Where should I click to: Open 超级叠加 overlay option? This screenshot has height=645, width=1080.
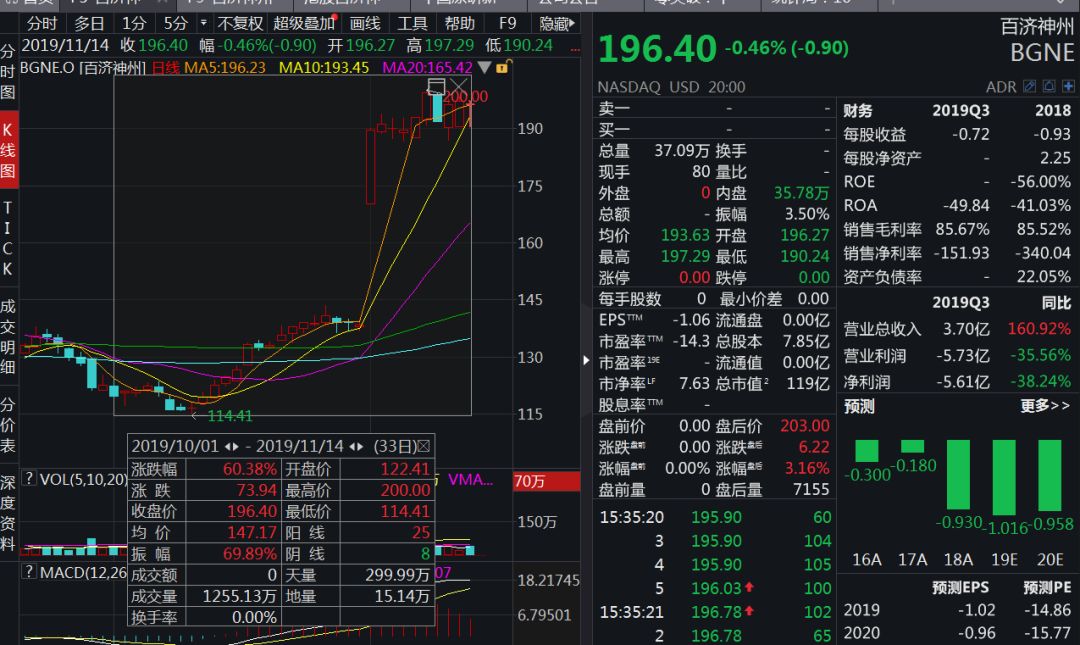(304, 23)
